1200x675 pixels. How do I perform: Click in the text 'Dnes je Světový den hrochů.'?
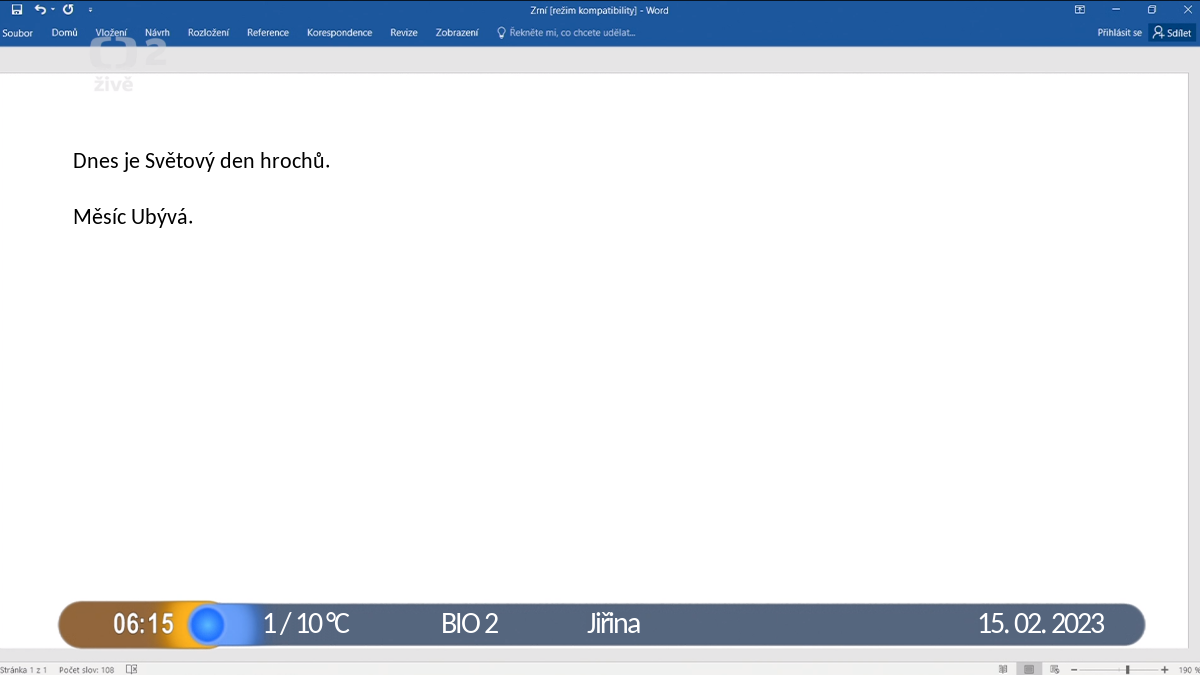tap(201, 161)
